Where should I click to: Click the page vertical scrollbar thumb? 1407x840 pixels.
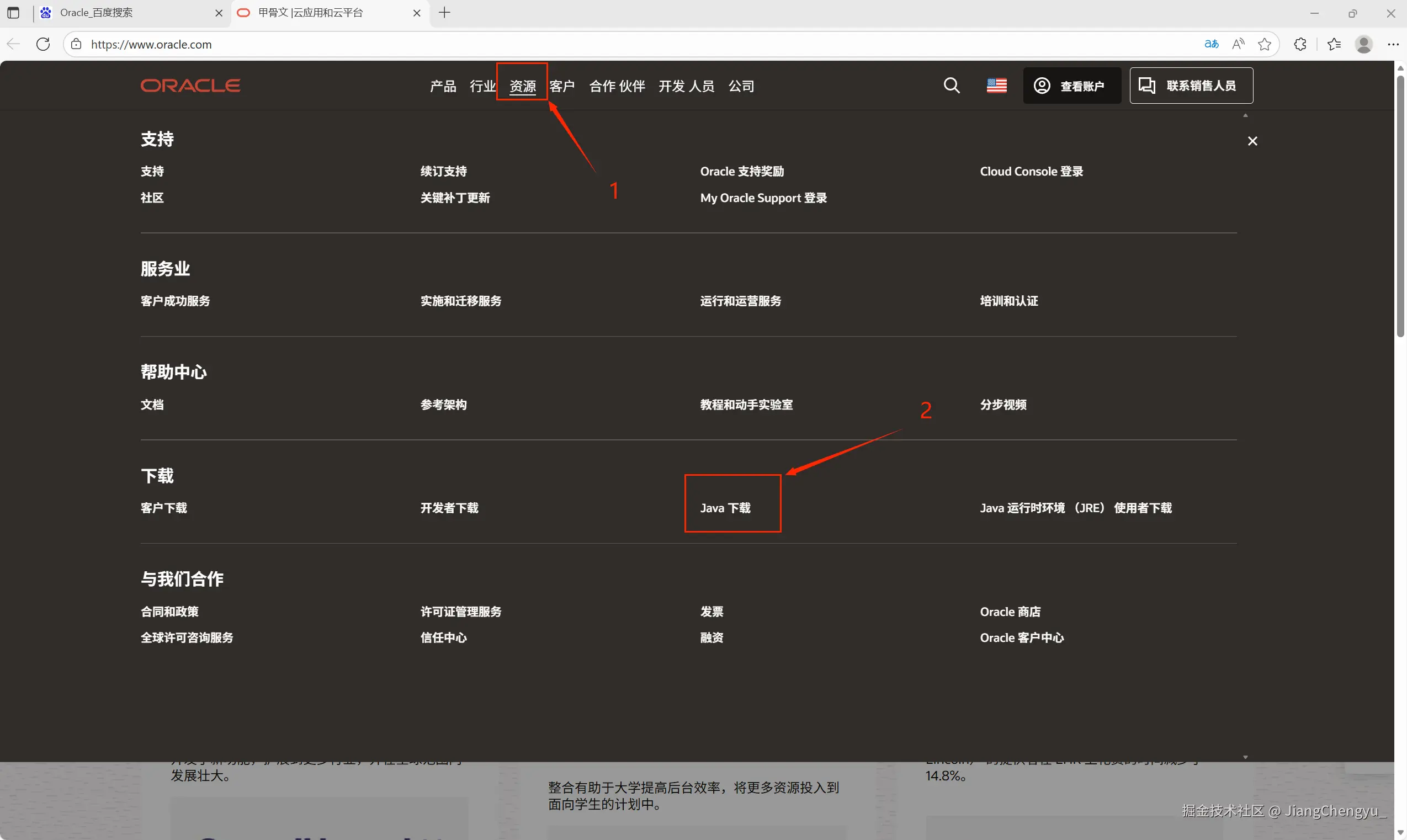[1400, 204]
